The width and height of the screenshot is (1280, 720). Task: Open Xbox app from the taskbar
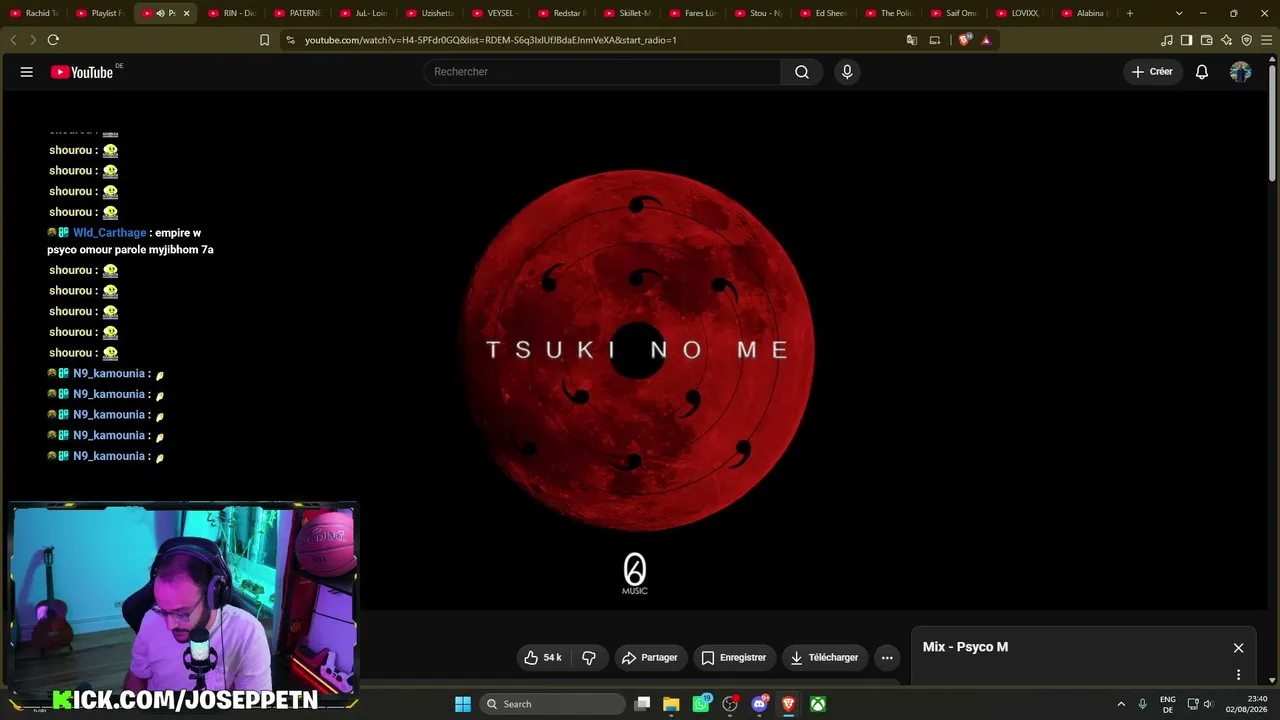(818, 704)
